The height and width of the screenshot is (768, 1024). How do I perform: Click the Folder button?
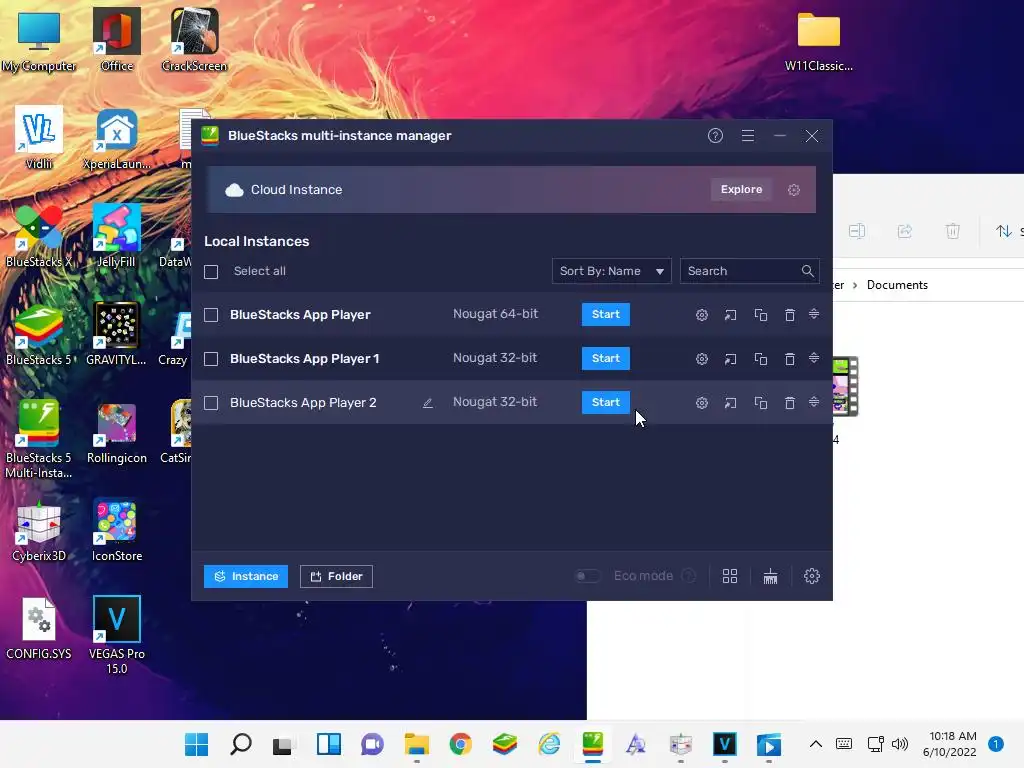336,576
